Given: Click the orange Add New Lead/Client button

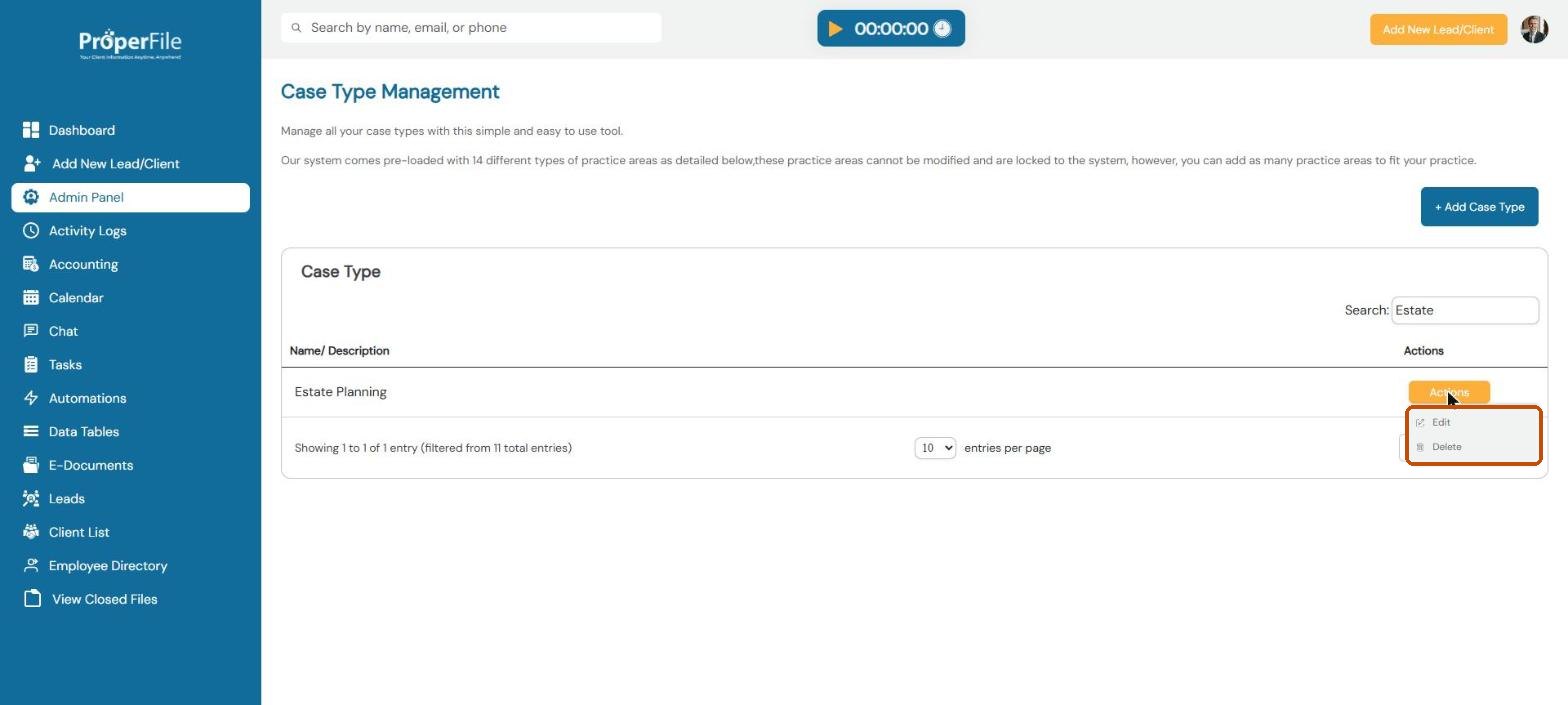Looking at the screenshot, I should (1438, 29).
